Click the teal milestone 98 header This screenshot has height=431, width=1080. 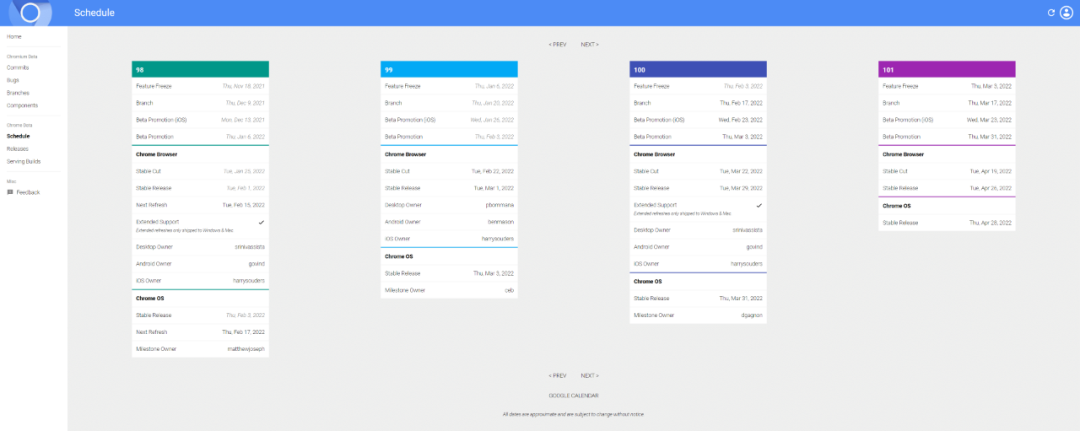pyautogui.click(x=200, y=69)
